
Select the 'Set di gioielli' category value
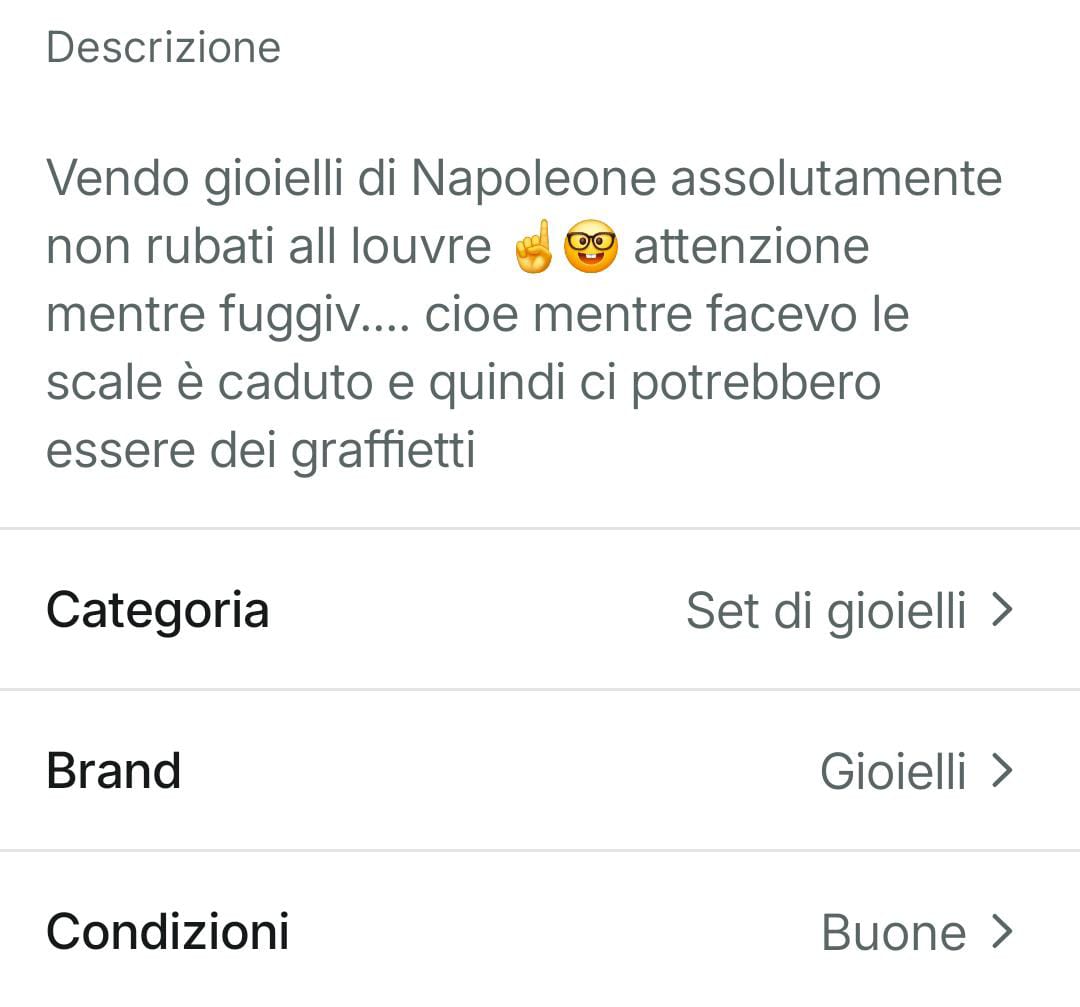(x=826, y=611)
